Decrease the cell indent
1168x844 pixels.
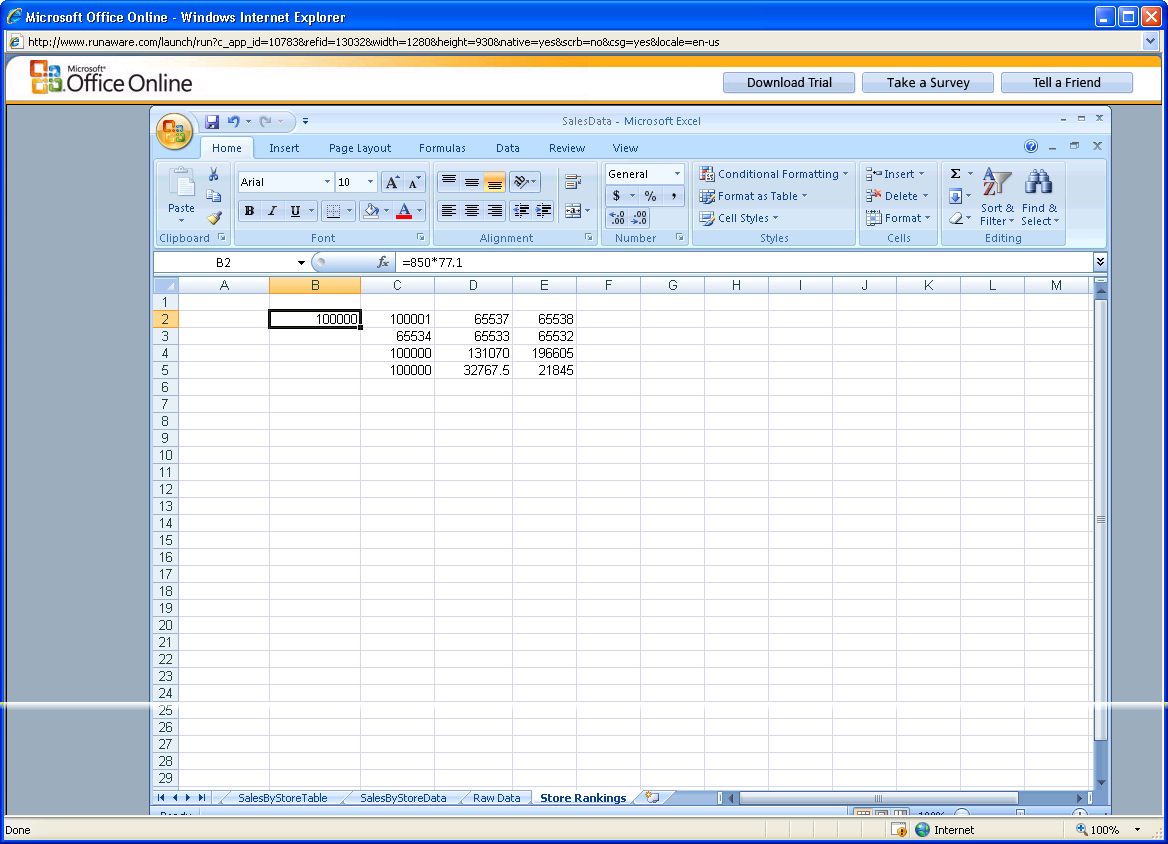point(521,211)
